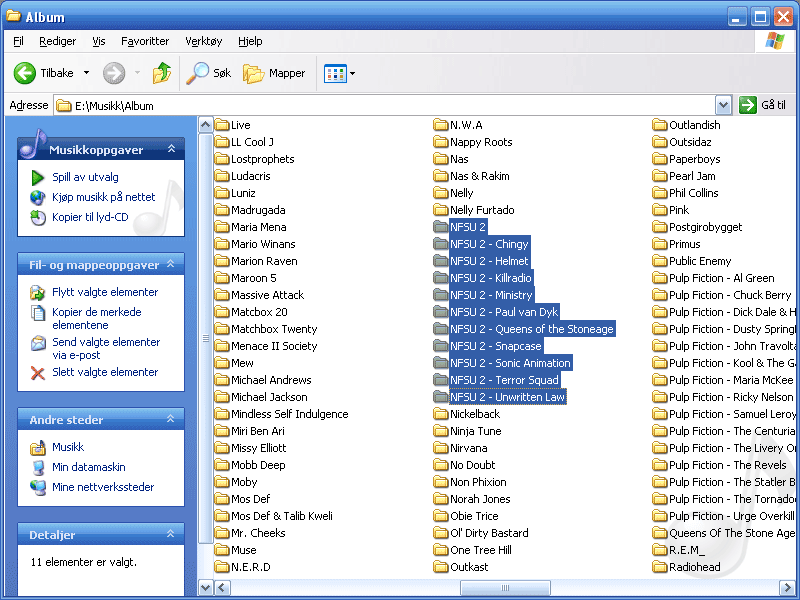Go up one folder level icon
Screen dimensions: 800x600
[162, 73]
